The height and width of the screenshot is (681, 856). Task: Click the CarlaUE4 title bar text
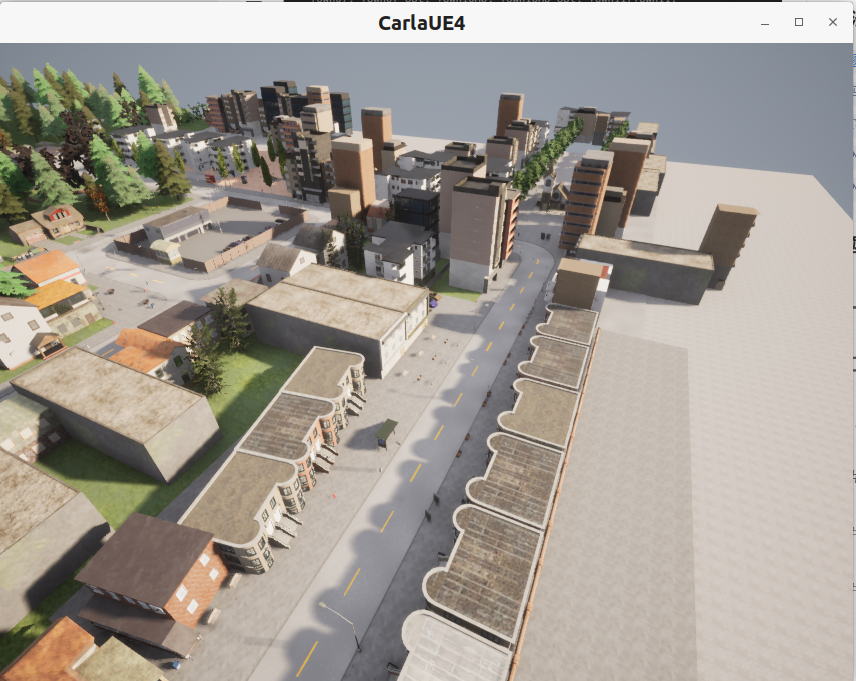click(x=421, y=23)
